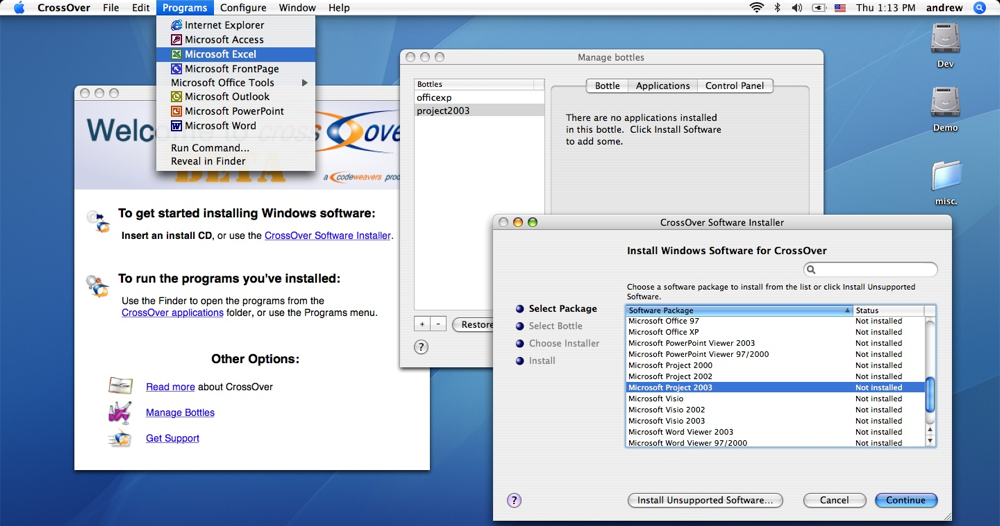Open the Configure menu
This screenshot has width=1000, height=526.
tap(243, 8)
